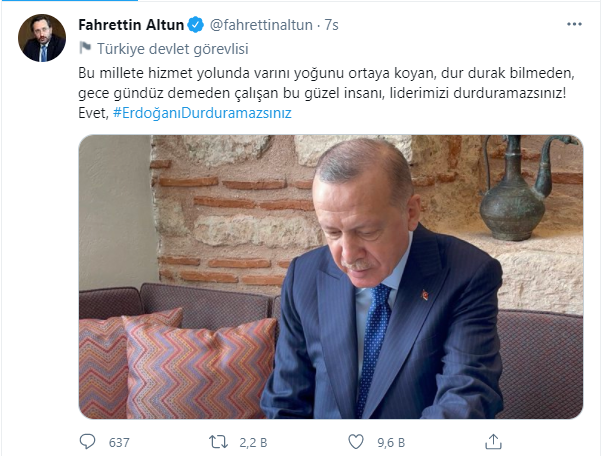Click the blue loading progress bar at top

69,0
